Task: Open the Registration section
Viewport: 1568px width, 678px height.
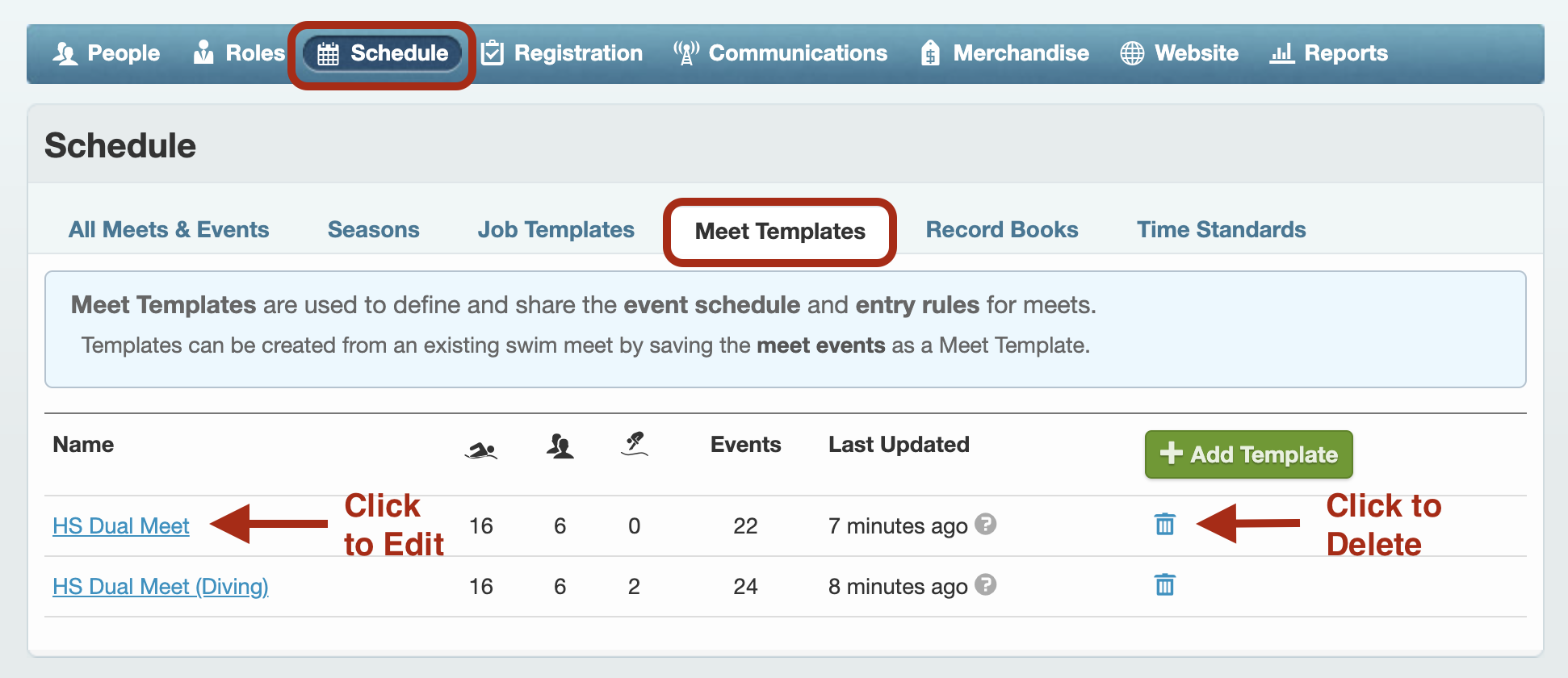Action: coord(562,53)
